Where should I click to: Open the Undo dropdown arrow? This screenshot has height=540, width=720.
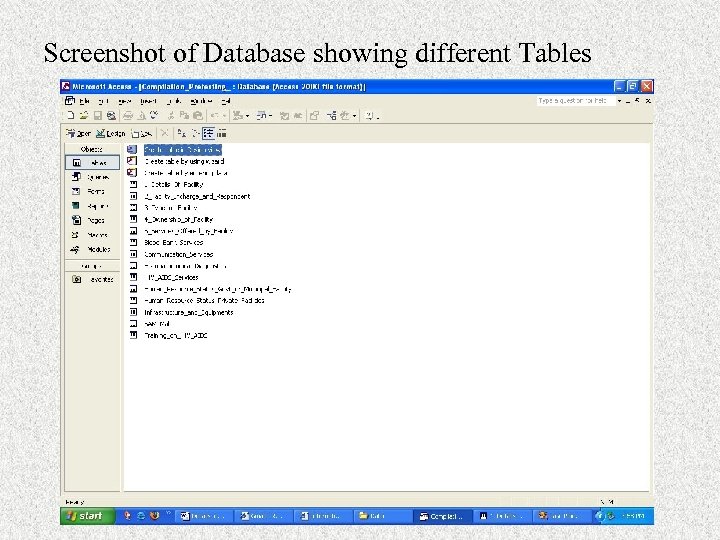point(225,116)
